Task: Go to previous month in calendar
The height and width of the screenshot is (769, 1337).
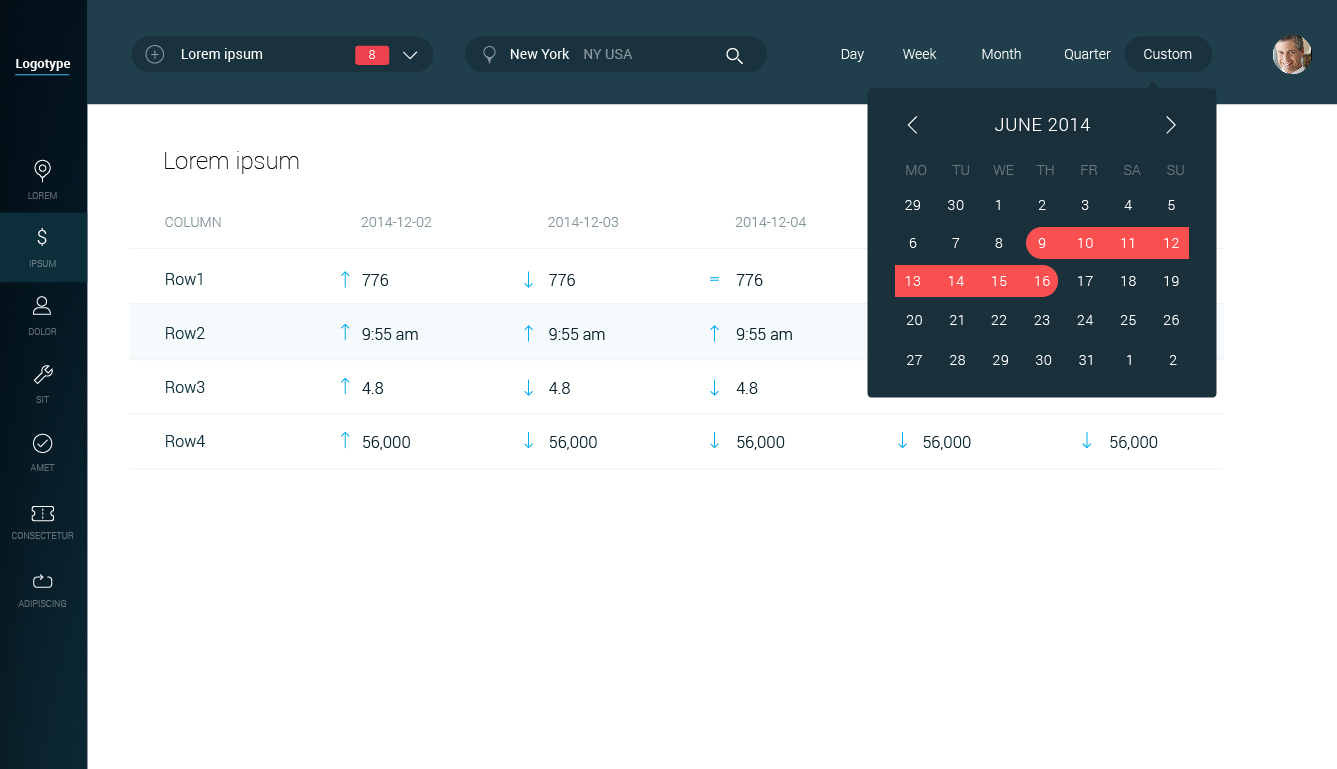Action: [x=912, y=125]
